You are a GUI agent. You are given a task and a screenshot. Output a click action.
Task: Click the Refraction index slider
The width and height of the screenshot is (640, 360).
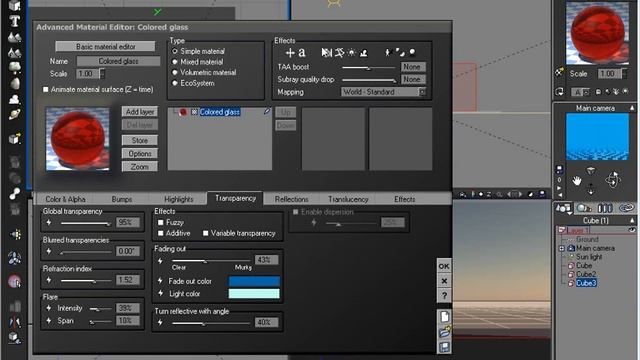[x=86, y=281]
